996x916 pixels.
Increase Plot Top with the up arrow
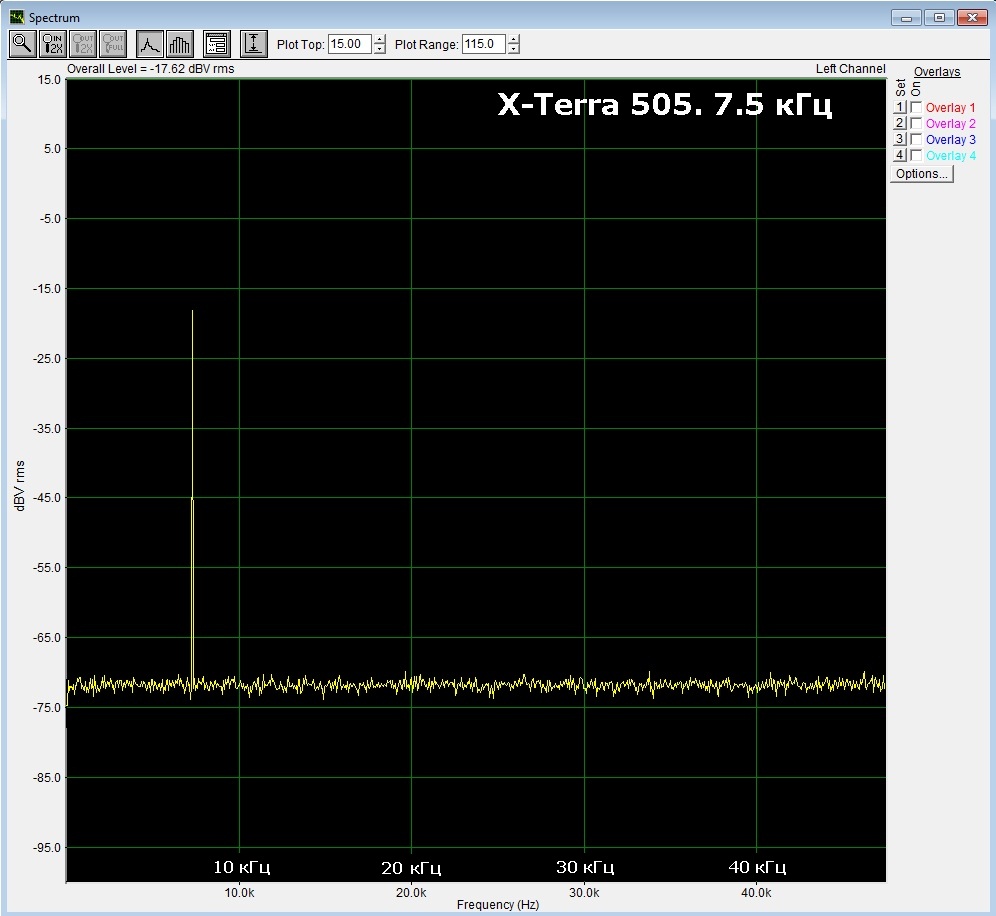coord(379,39)
